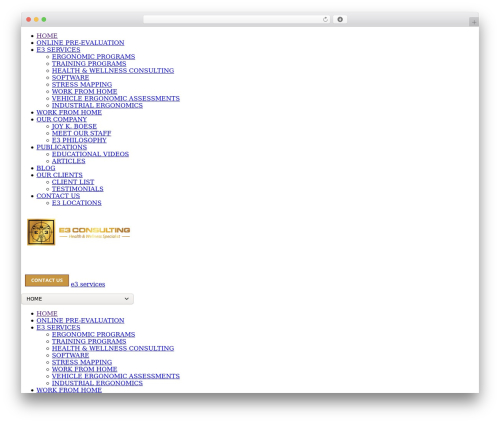This screenshot has width=500, height=423.
Task: Open the TESTIMONIALS link
Action: [78, 189]
